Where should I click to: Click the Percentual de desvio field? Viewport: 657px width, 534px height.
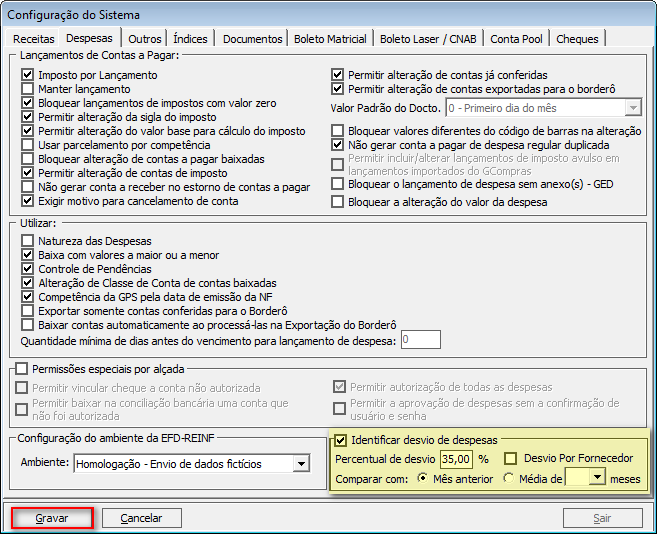tap(456, 459)
